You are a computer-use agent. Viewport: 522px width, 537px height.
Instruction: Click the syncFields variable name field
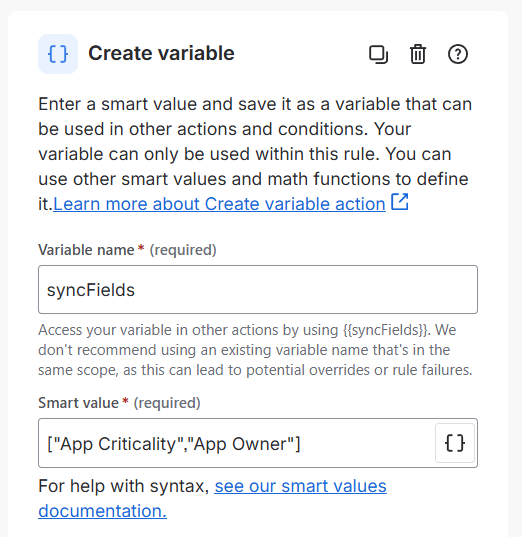tap(258, 289)
